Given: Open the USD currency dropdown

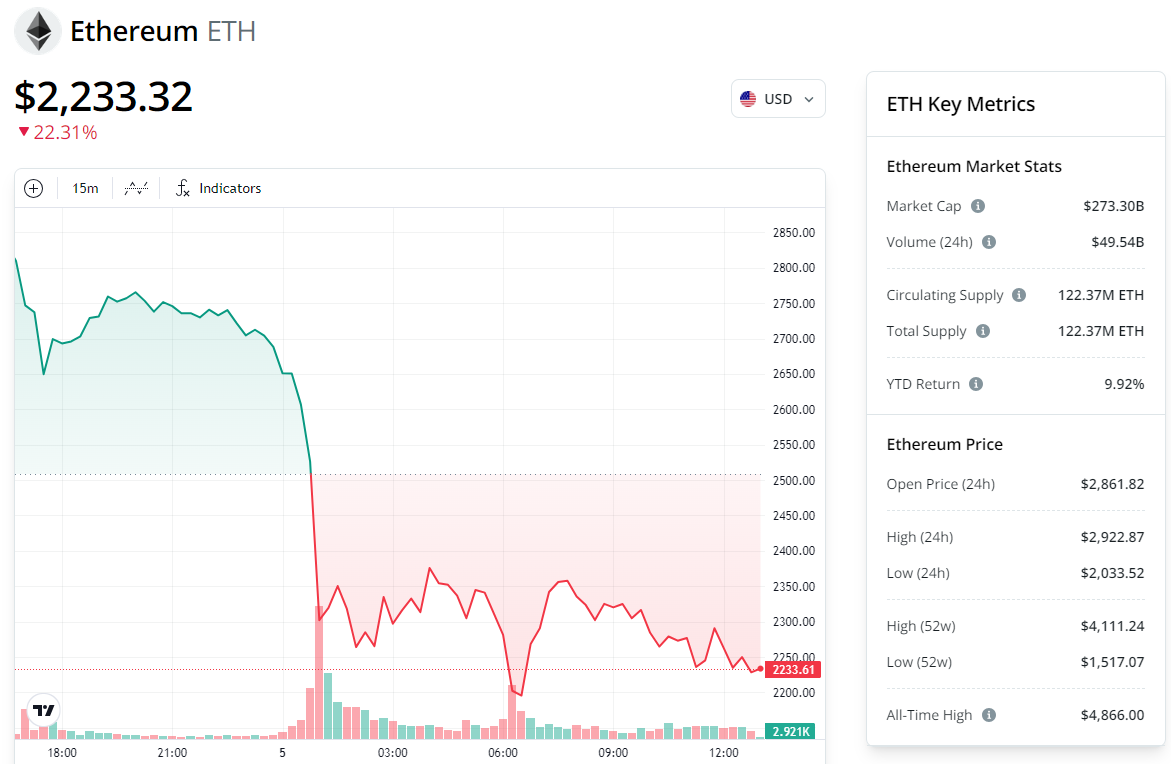Looking at the screenshot, I should pos(778,98).
